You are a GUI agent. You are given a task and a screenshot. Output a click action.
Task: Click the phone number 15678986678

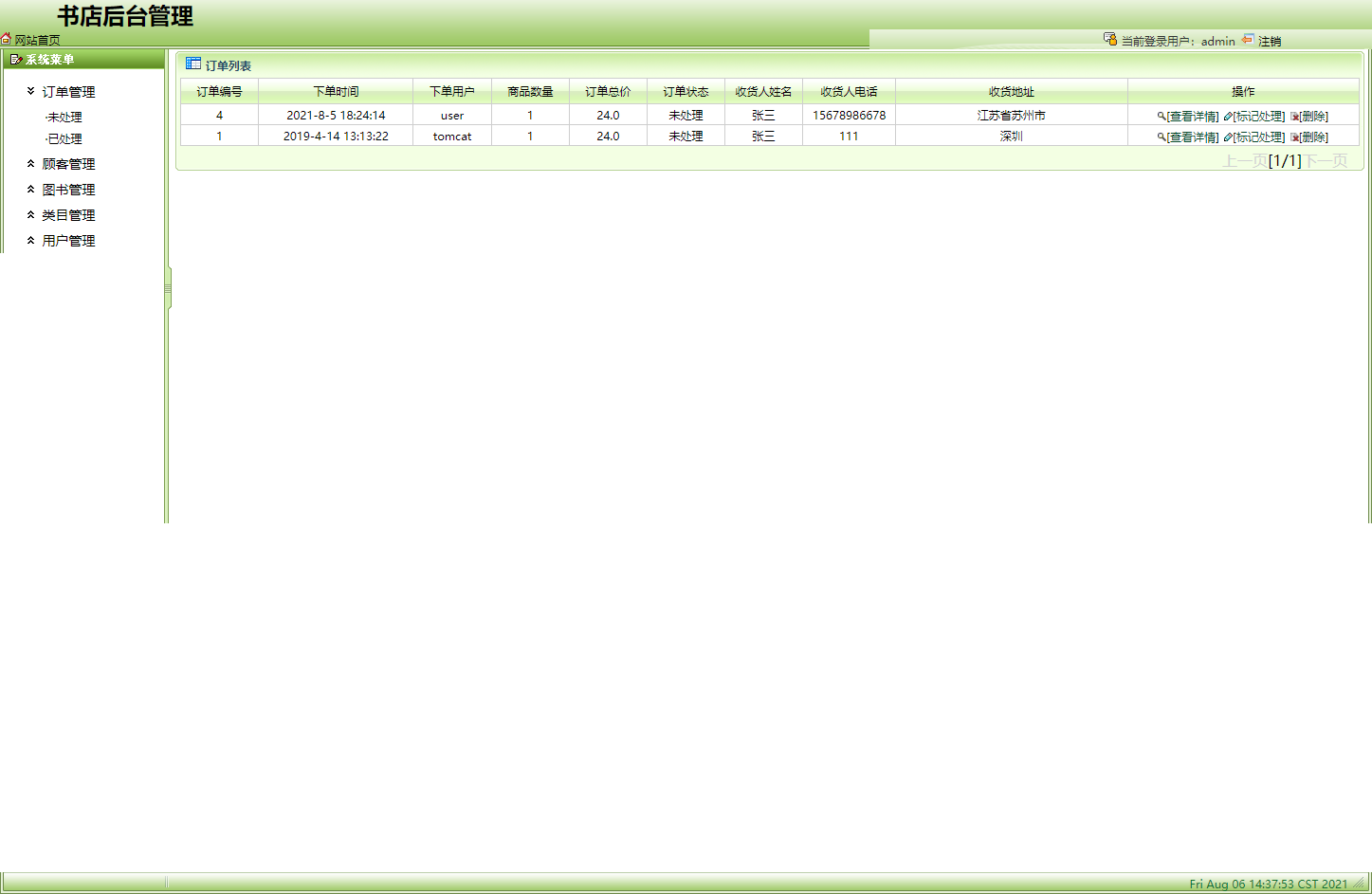pos(849,116)
